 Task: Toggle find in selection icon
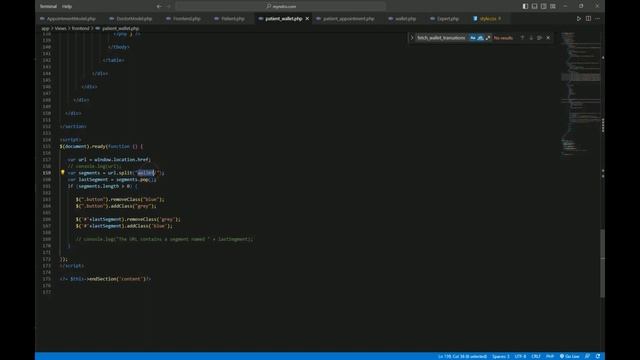[x=540, y=38]
